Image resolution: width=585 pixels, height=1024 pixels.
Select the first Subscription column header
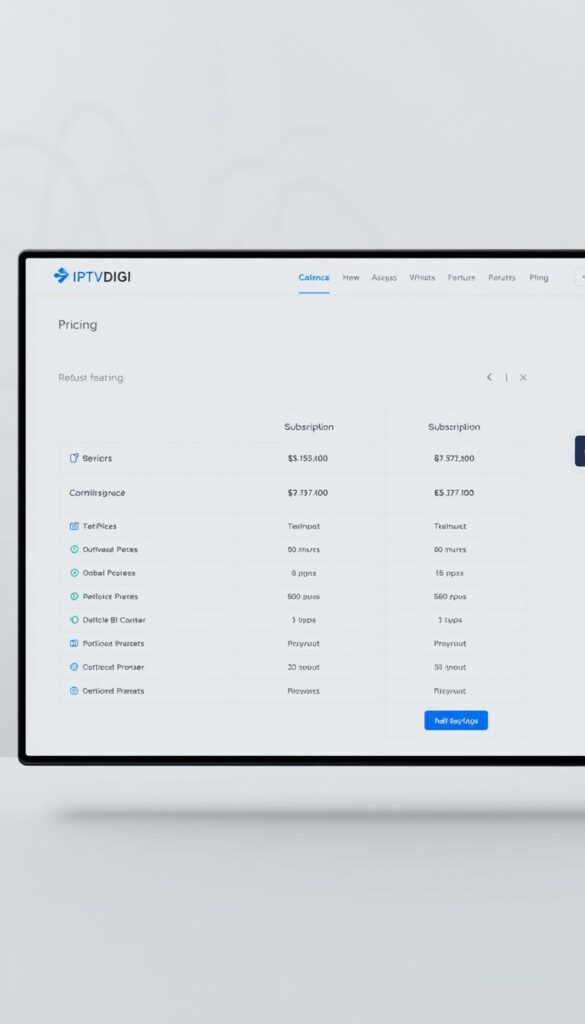click(x=309, y=426)
